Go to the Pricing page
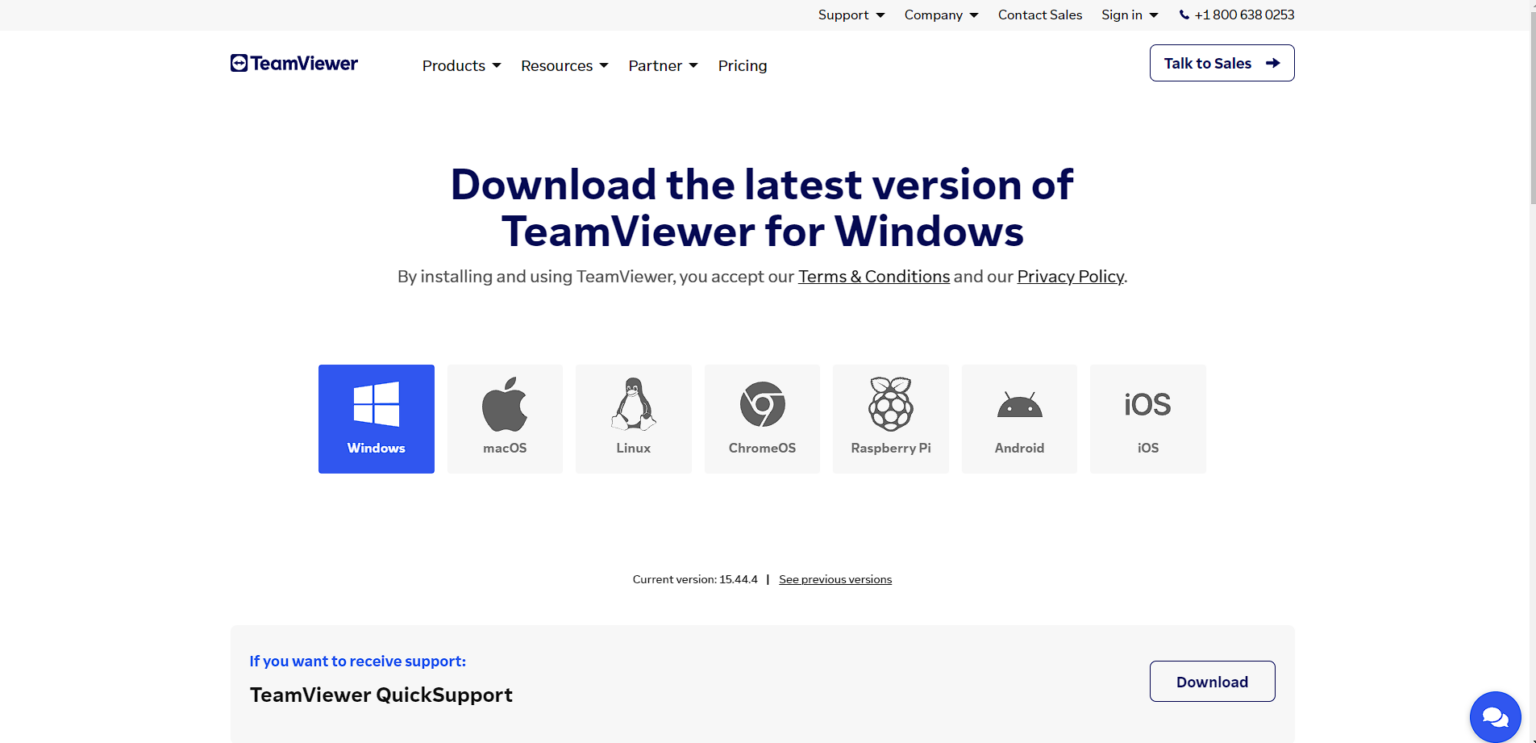 click(x=742, y=66)
